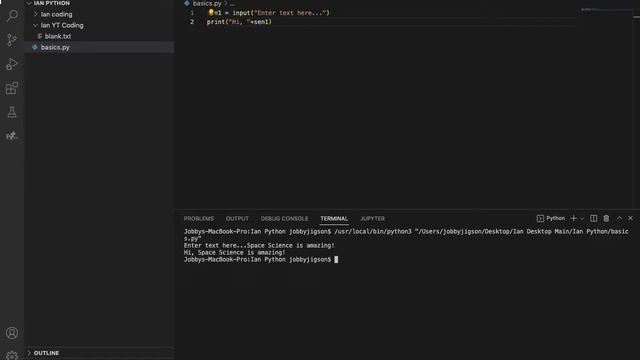Open the Accounts menu icon
This screenshot has height=360, width=640.
[12, 333]
